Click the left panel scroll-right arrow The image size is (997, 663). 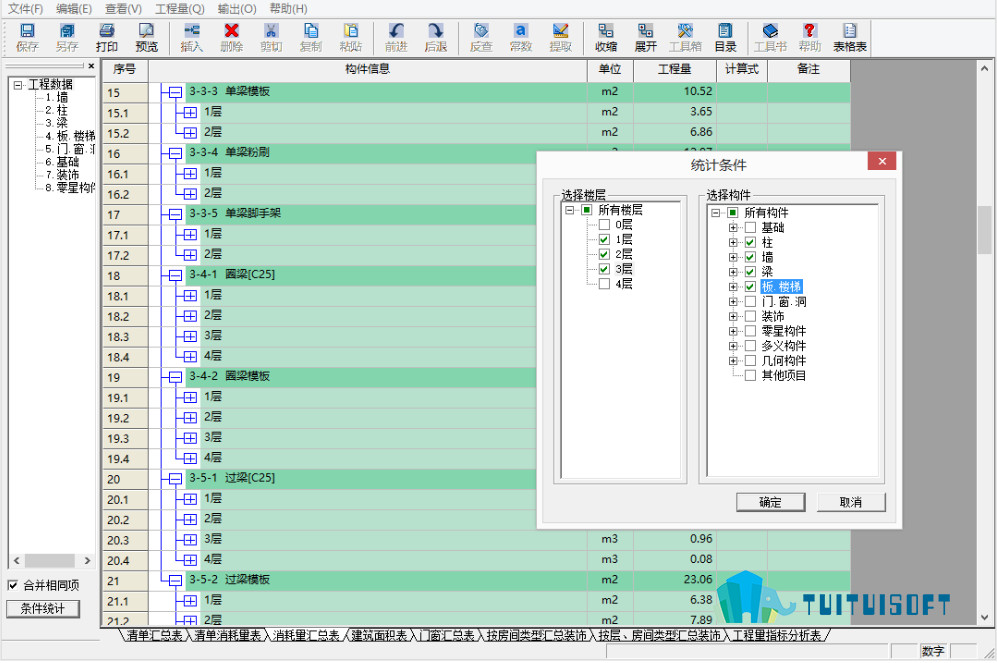tap(87, 561)
